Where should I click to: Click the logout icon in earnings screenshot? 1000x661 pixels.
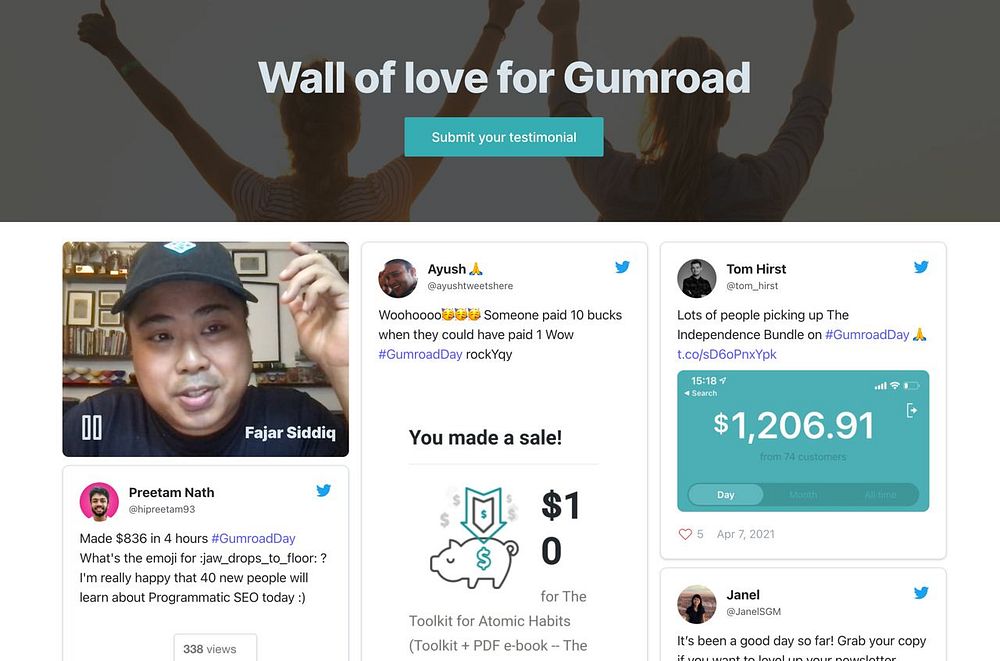pos(912,410)
